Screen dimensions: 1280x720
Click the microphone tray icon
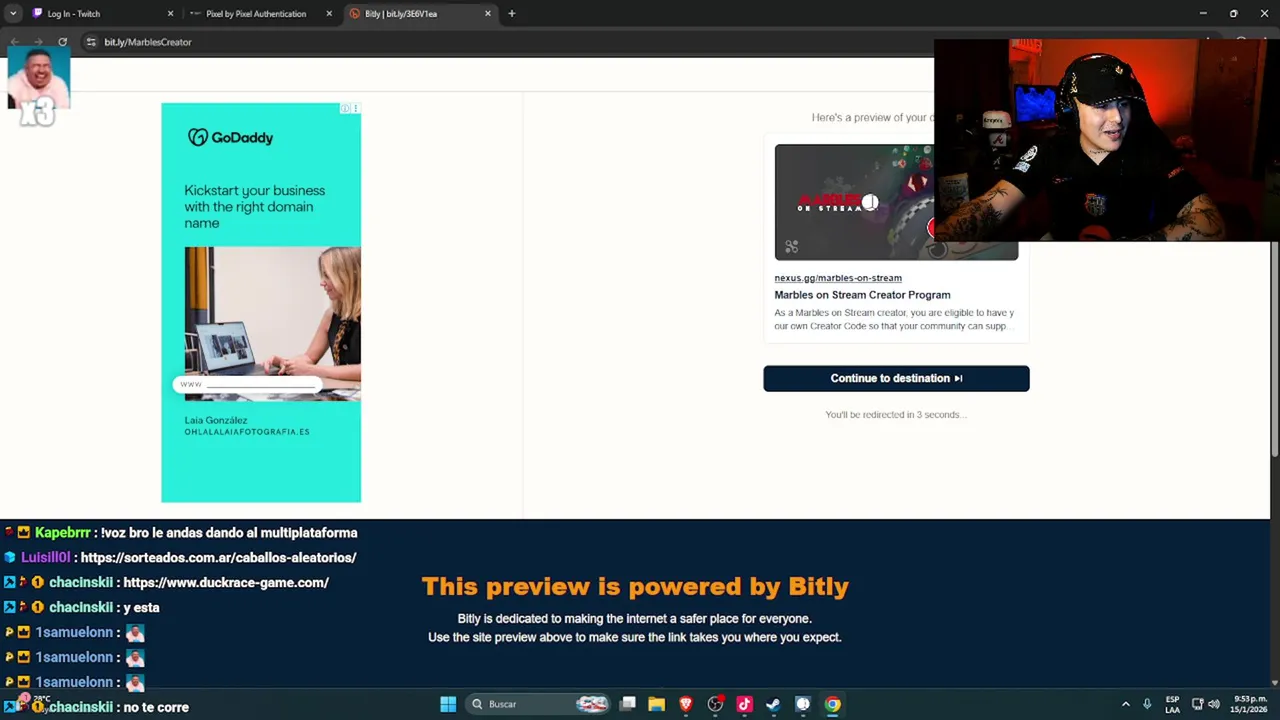[x=1147, y=704]
